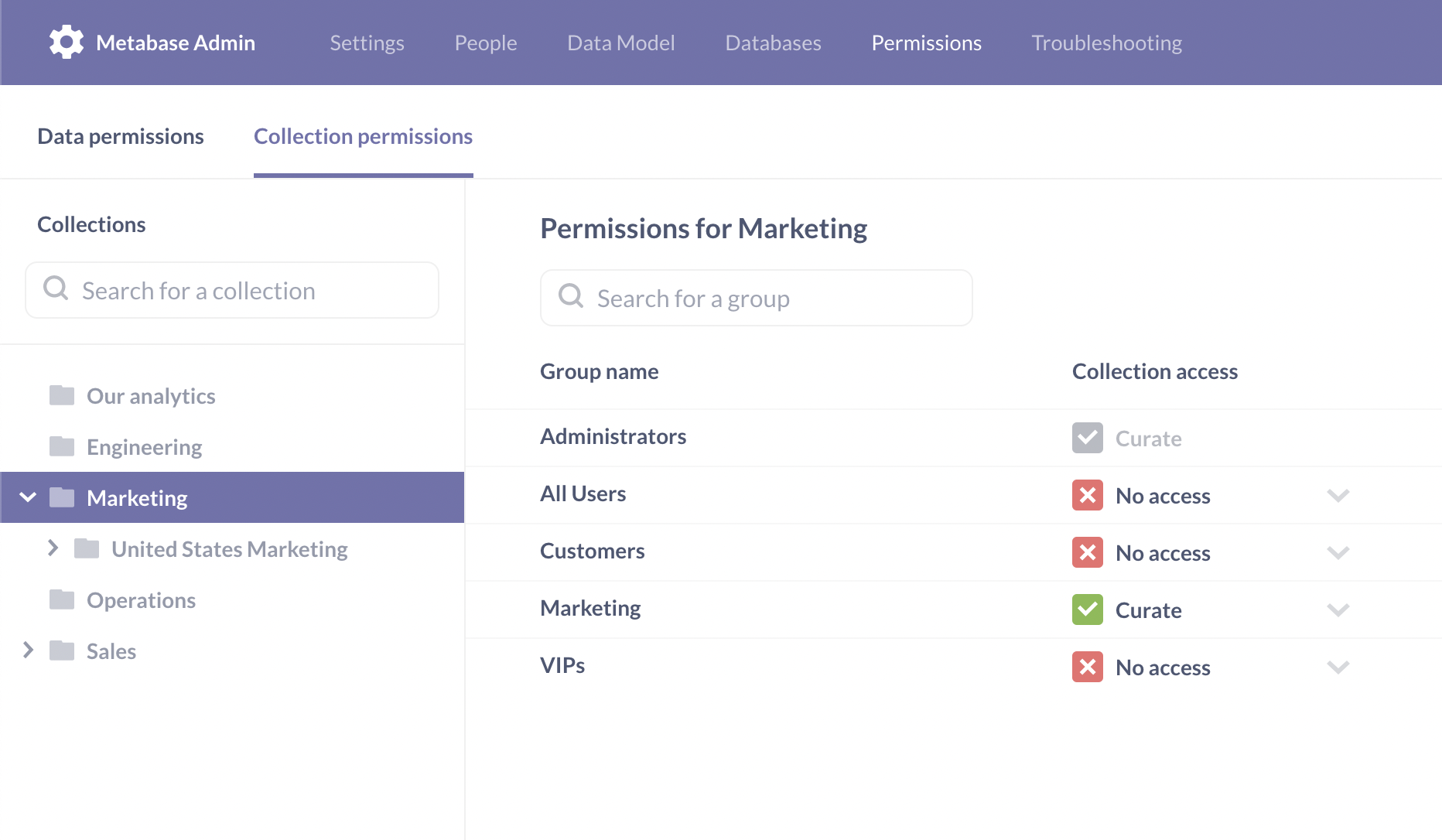Screen dimensions: 1442x840
Task: Click the green Curate checkmark for Marketing group
Action: click(1088, 610)
